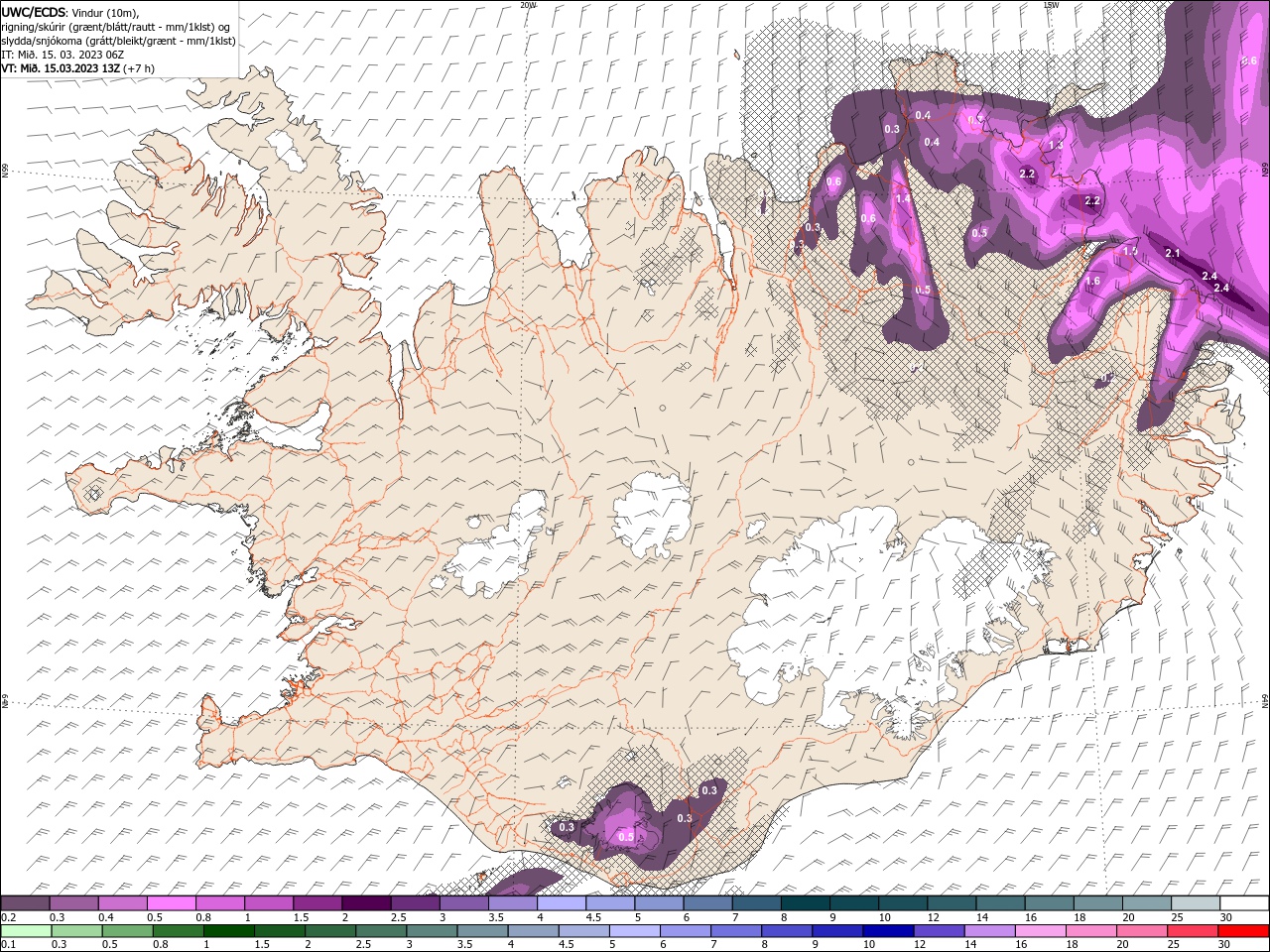Select bottom legend red swatch above 30
Image resolution: width=1270 pixels, height=952 pixels.
(x=1242, y=931)
